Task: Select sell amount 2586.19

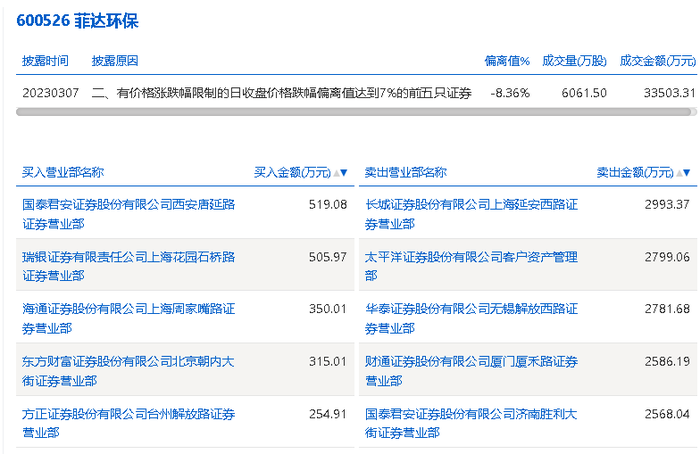Action: tap(667, 361)
